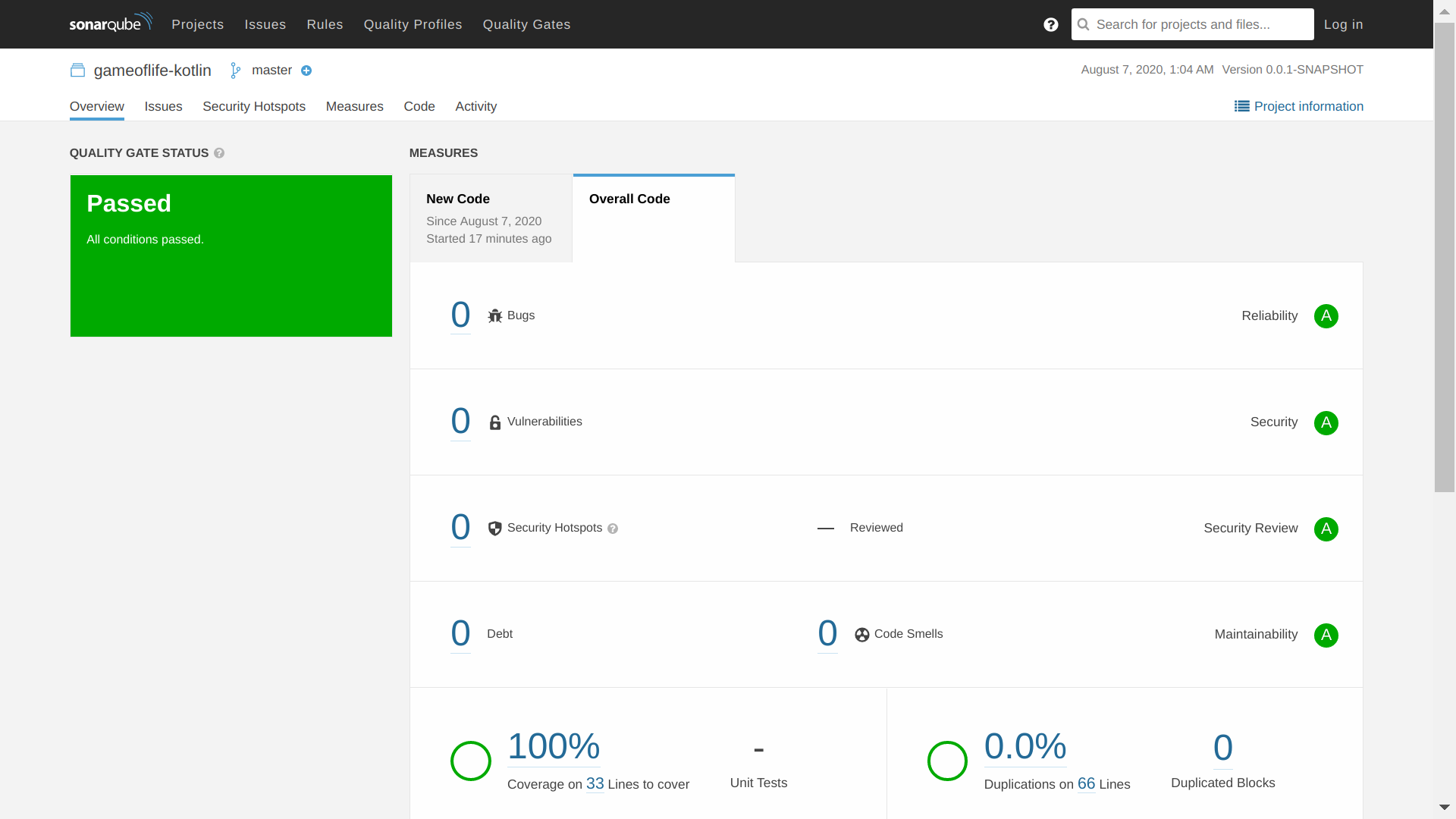The width and height of the screenshot is (1456, 819).
Task: Click the scroll down arrow on scrollbar
Action: pos(1444,808)
